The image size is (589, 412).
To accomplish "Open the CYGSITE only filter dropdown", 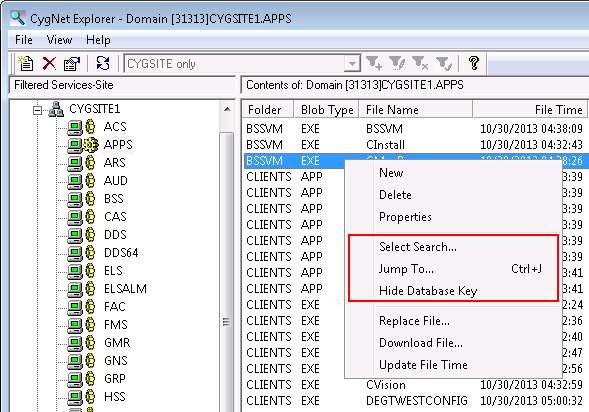I will pos(352,63).
